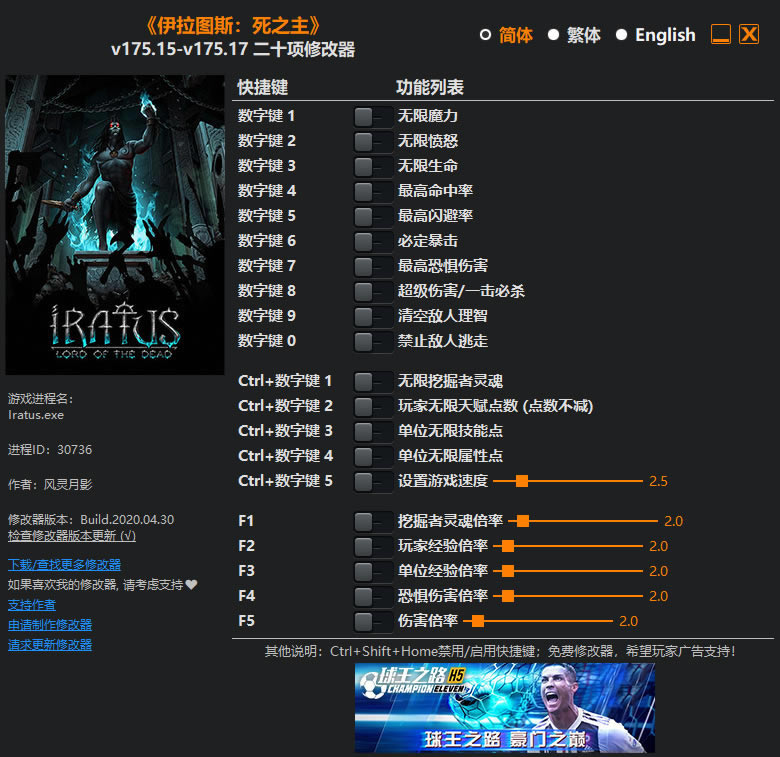Turn on 伤害倍率 switch
The width and height of the screenshot is (780, 757).
pos(373,622)
